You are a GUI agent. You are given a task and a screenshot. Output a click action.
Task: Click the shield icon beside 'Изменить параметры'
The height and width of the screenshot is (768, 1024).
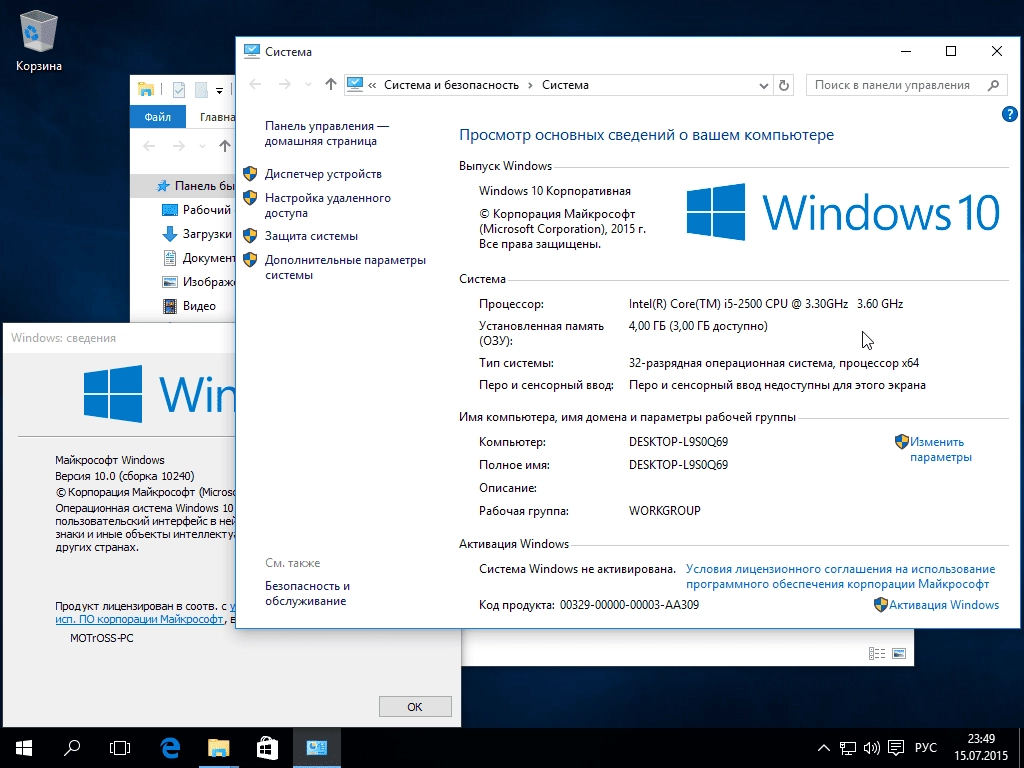click(901, 442)
